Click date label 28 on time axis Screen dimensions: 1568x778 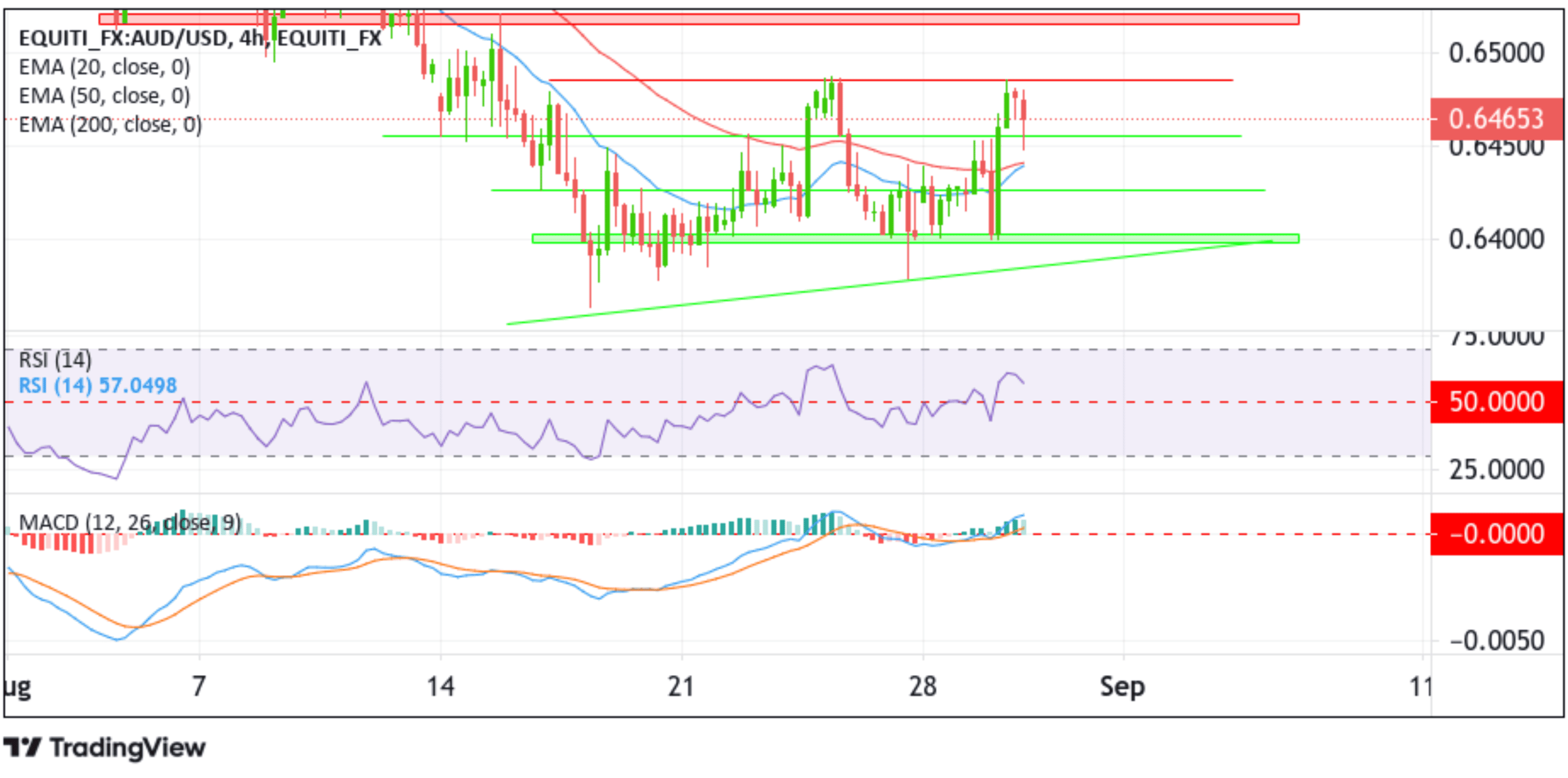(923, 686)
